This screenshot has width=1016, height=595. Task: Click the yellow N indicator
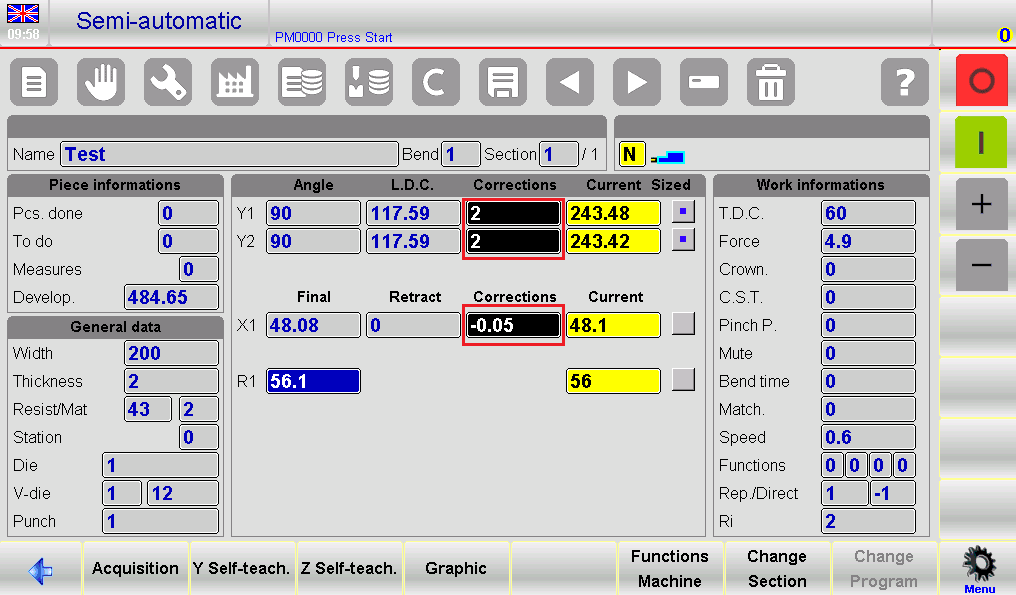pos(630,155)
